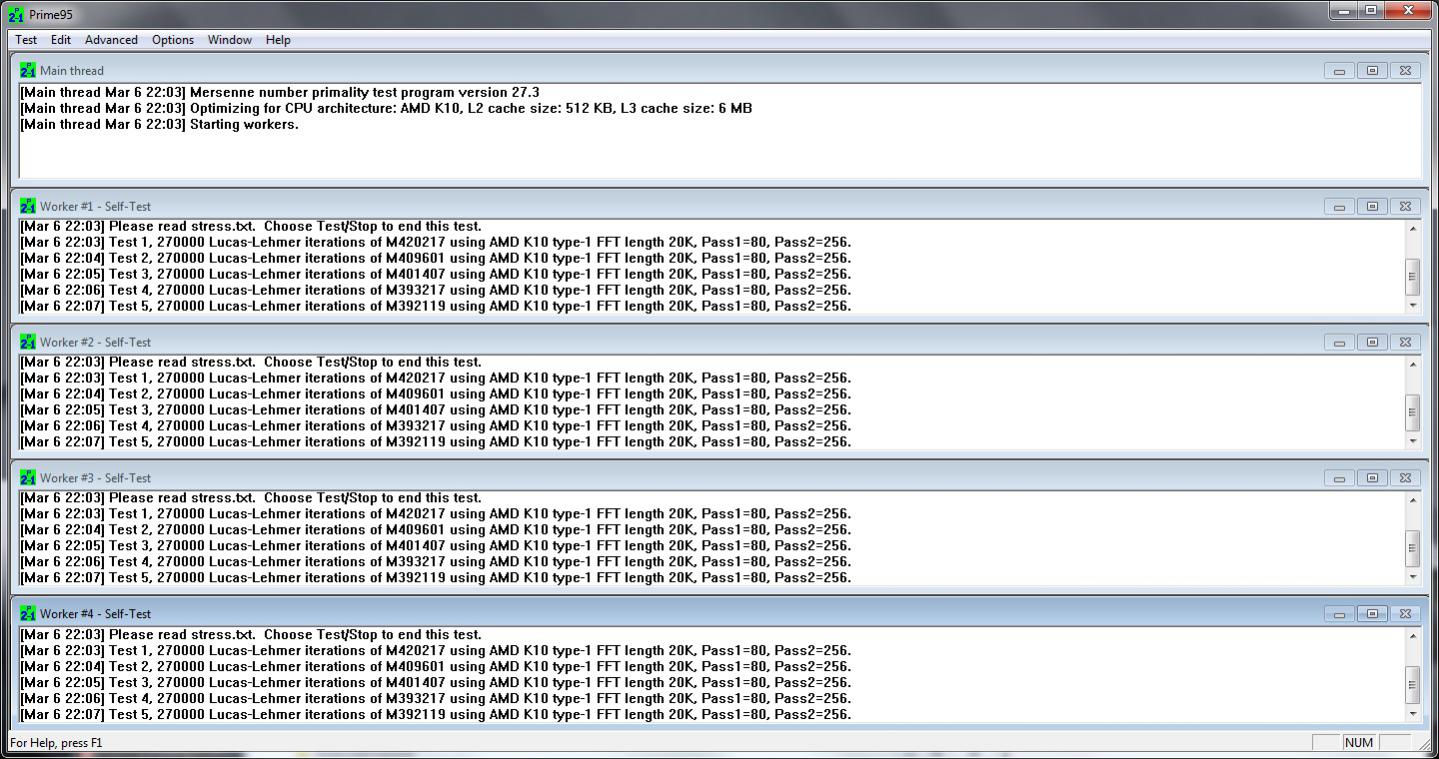This screenshot has height=759, width=1439.
Task: Click Worker #2 scrollbar down arrow
Action: coord(1412,441)
